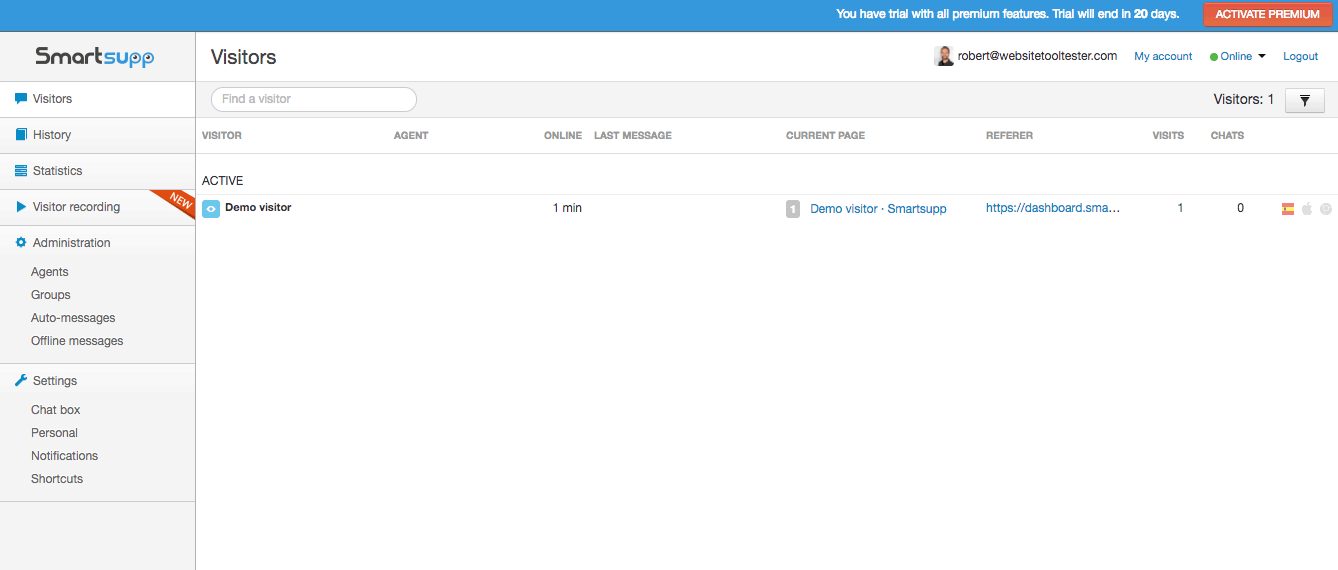The height and width of the screenshot is (570, 1338).
Task: Open the History section
Action: (97, 135)
